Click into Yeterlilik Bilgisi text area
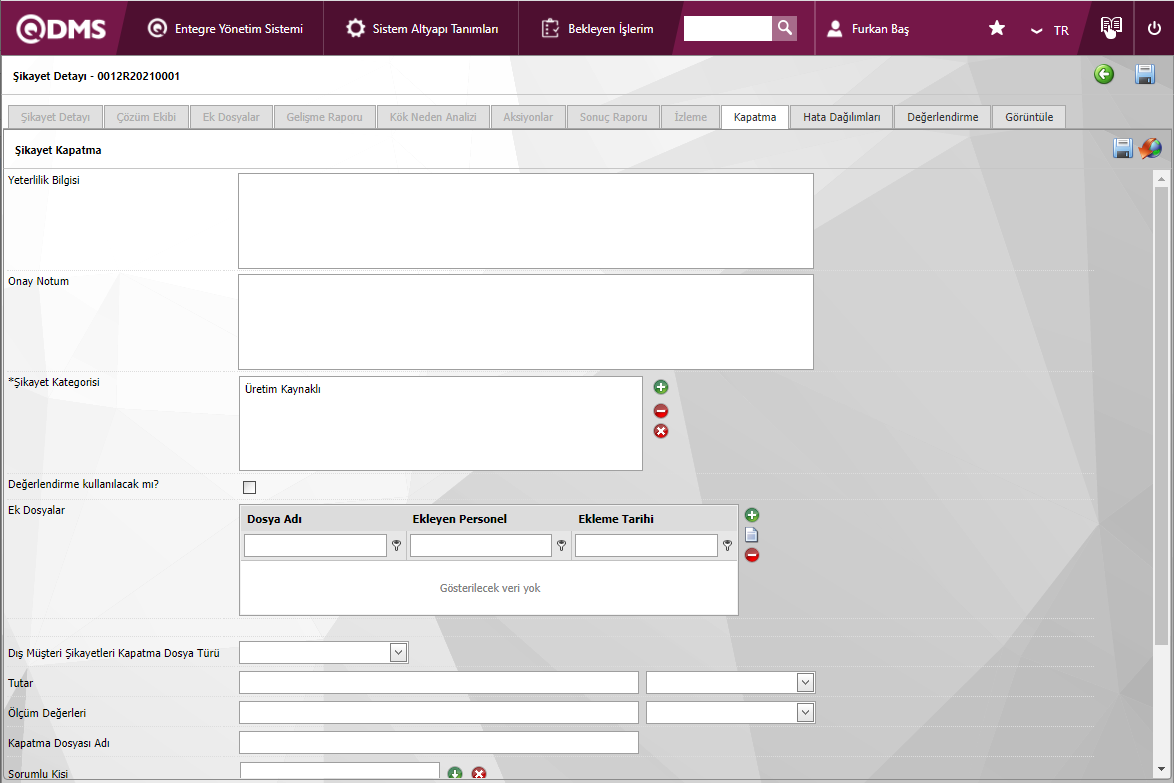This screenshot has height=783, width=1174. [x=526, y=221]
